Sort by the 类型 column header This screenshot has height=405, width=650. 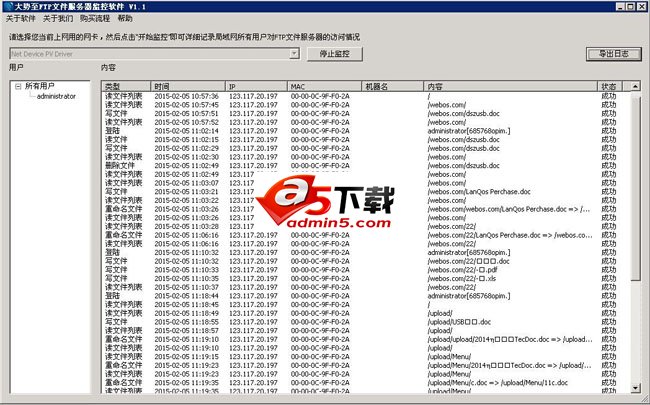tap(126, 86)
